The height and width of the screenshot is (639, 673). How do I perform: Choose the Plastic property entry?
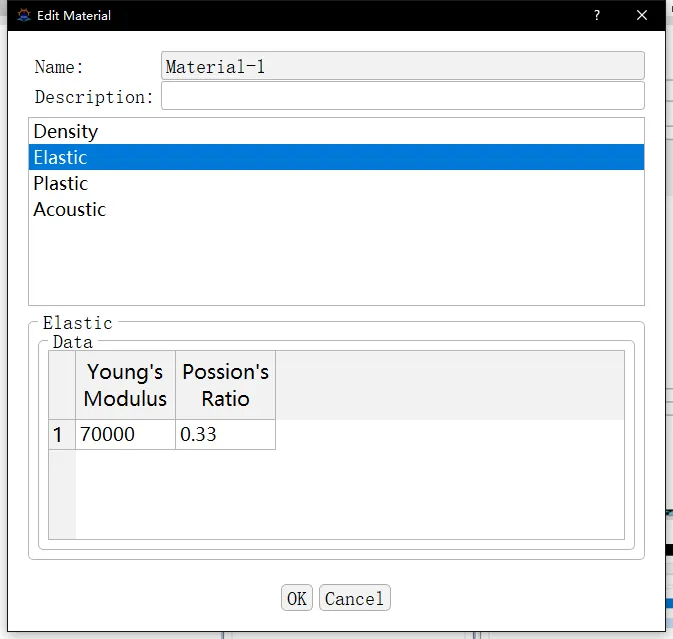point(336,183)
